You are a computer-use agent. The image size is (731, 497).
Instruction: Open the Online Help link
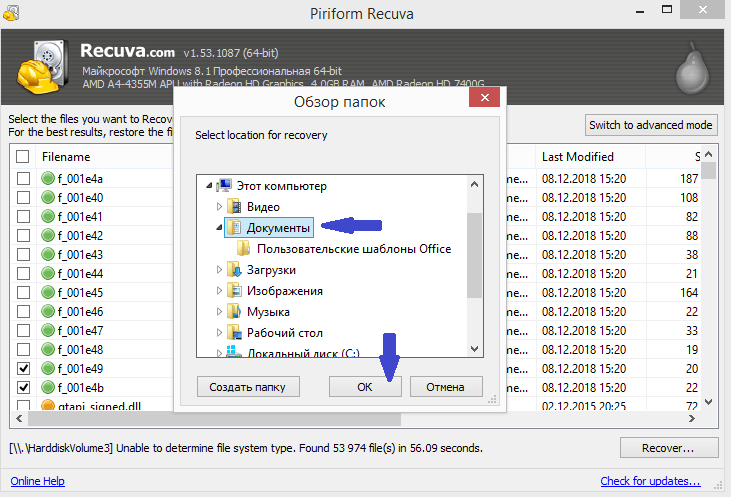click(x=37, y=481)
